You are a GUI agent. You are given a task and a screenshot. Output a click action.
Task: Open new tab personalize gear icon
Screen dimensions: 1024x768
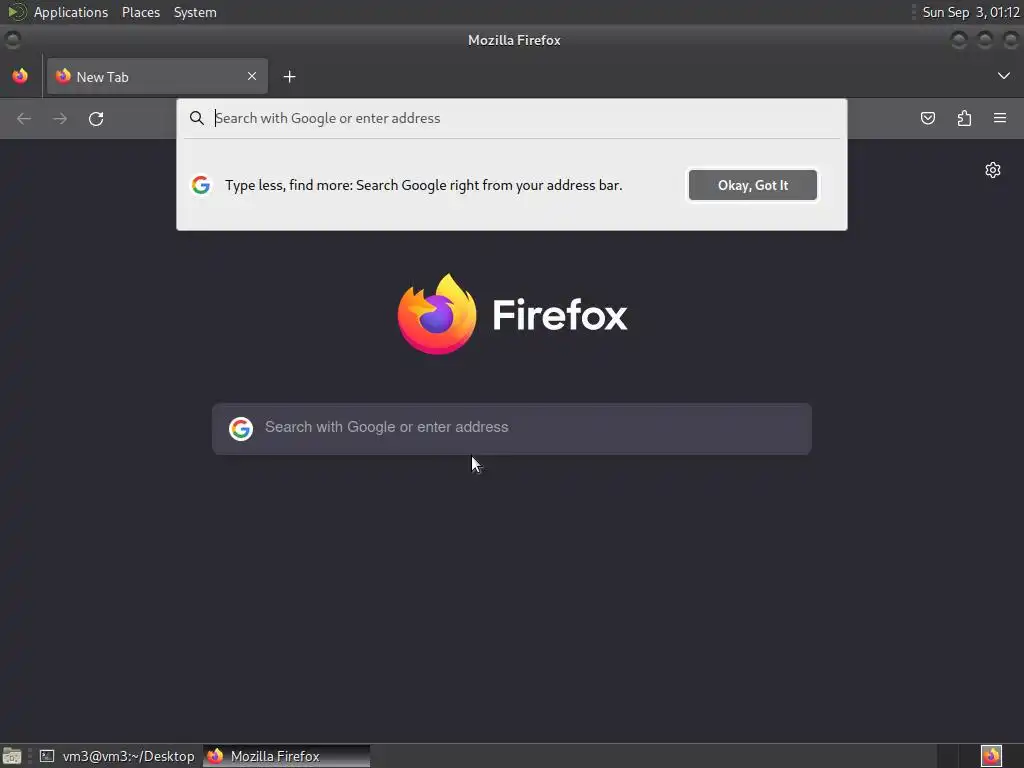[993, 170]
